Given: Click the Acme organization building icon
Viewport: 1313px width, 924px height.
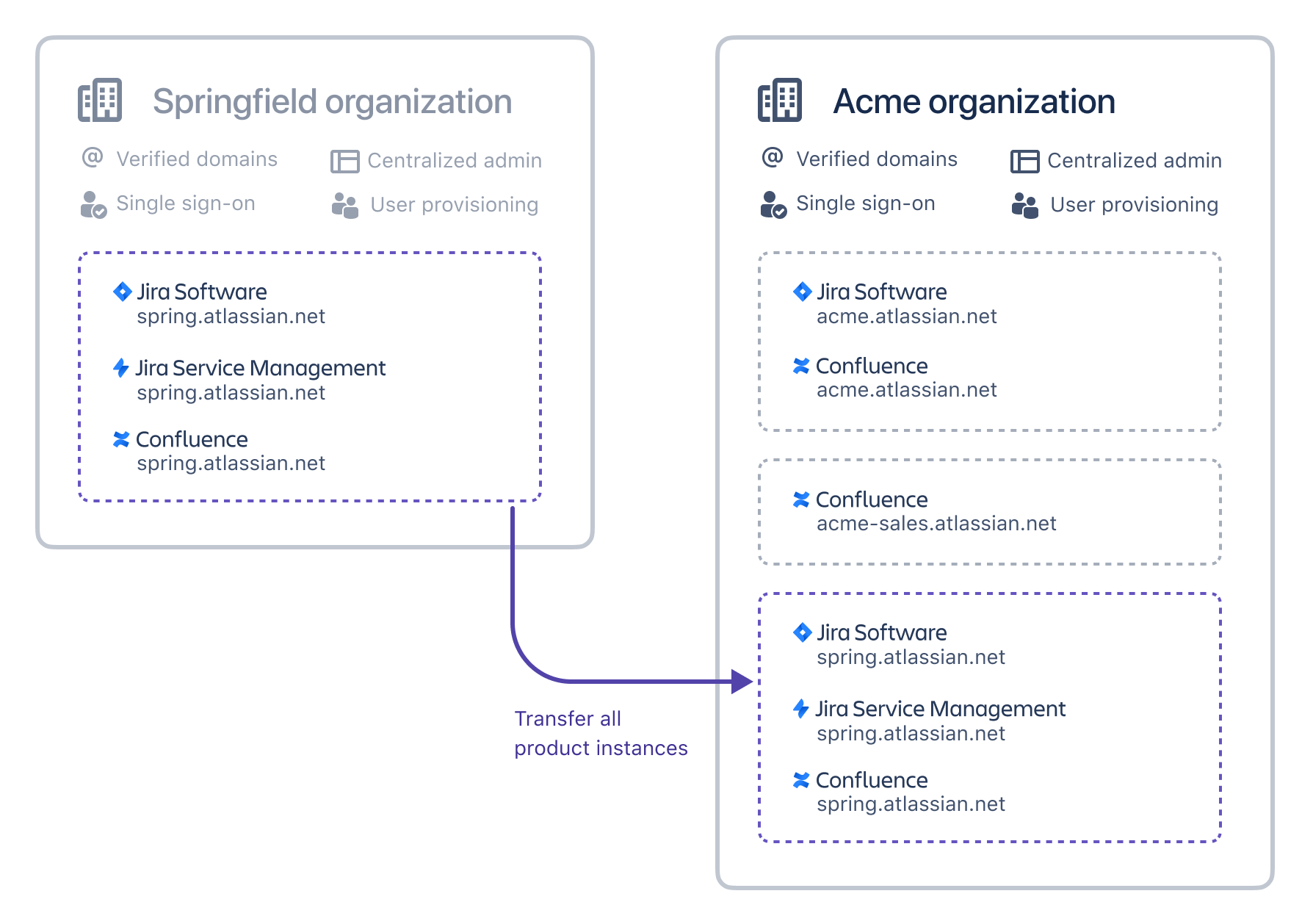Looking at the screenshot, I should click(x=780, y=100).
